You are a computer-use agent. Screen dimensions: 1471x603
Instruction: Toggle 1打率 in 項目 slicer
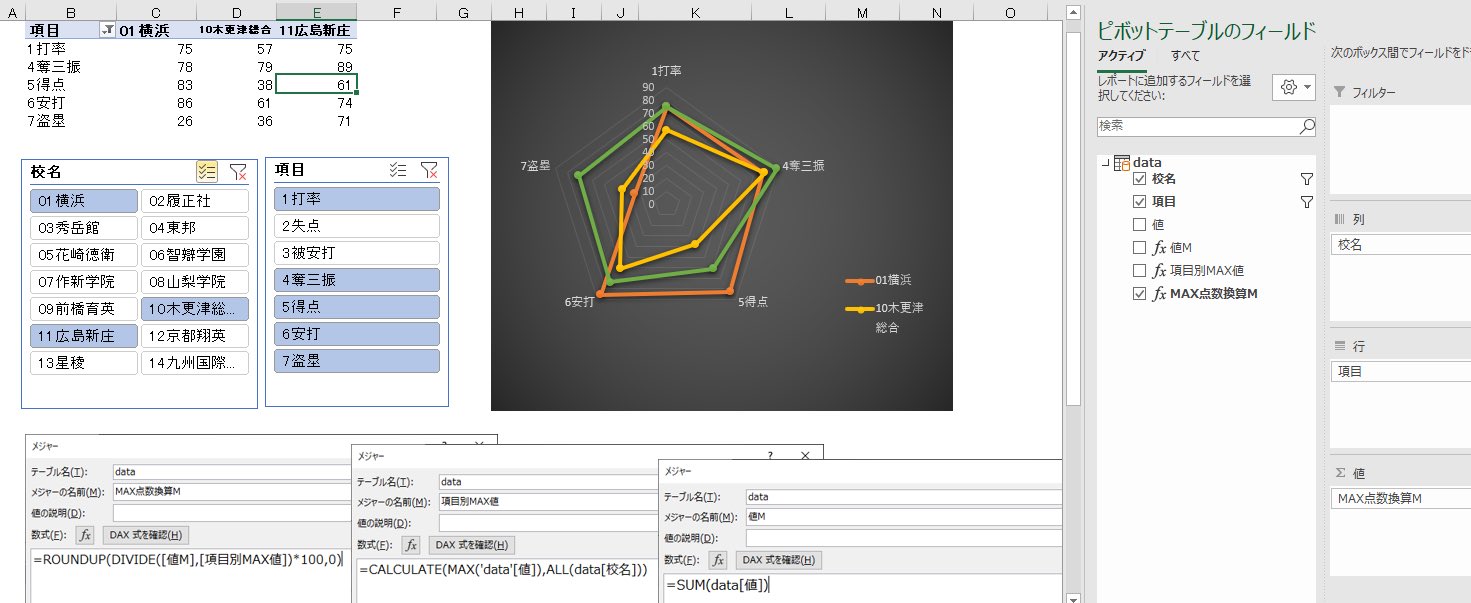click(357, 199)
